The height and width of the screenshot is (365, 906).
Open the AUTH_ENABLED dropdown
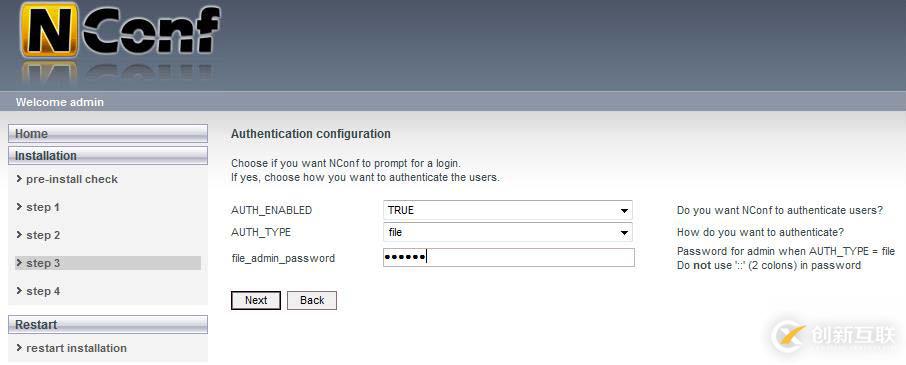click(507, 210)
